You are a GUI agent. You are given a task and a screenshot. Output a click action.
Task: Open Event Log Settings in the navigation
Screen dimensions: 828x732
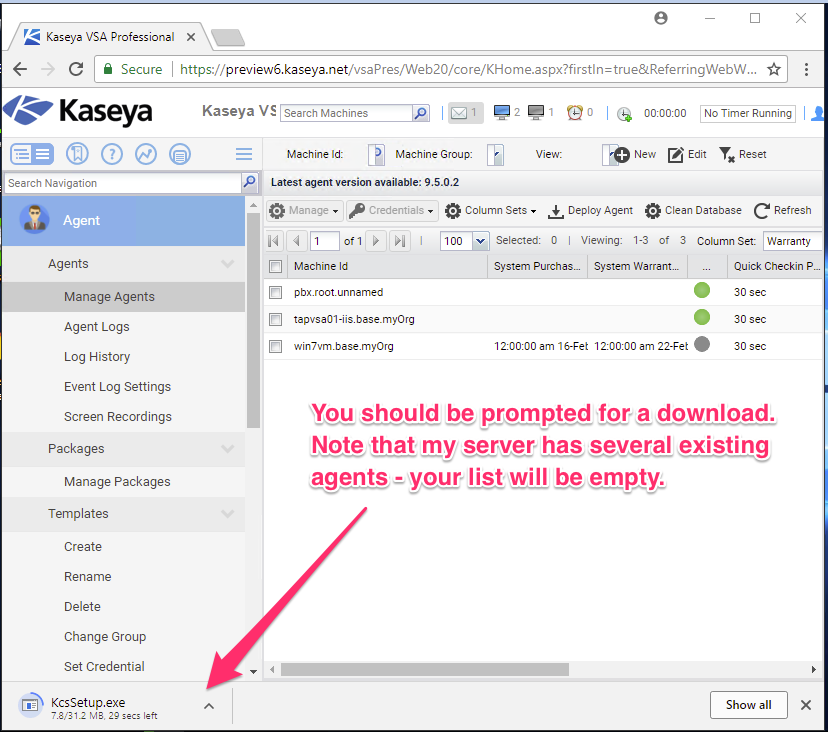[x=117, y=387]
